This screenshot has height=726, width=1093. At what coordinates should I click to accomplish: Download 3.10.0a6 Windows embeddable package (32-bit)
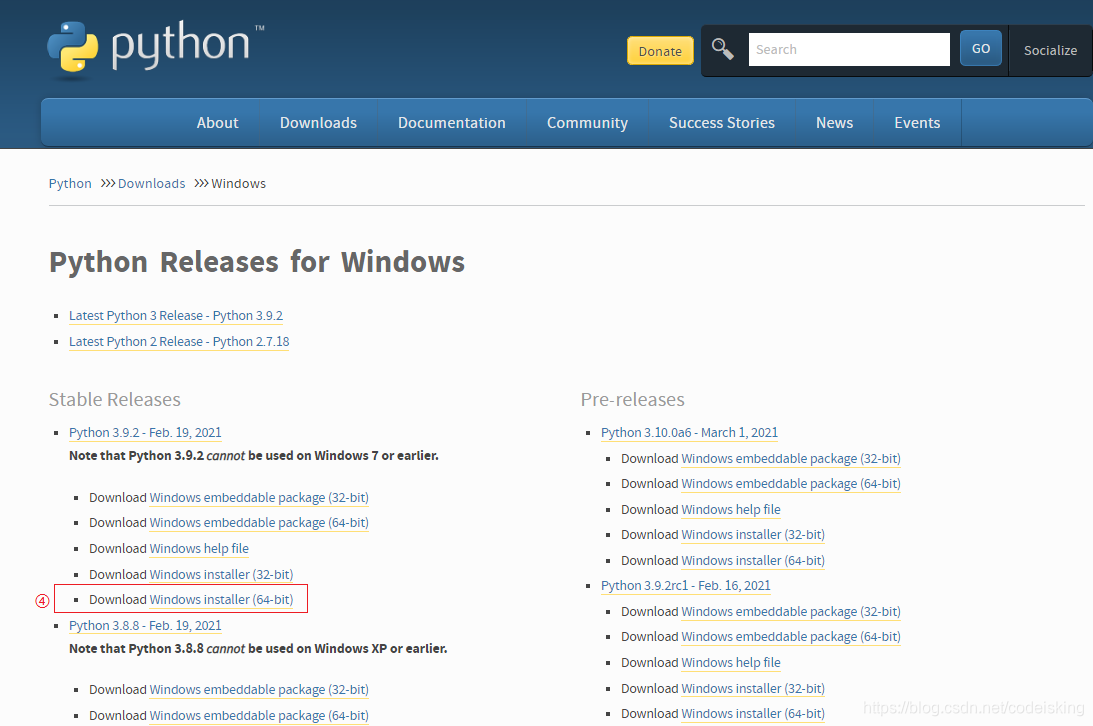(790, 458)
